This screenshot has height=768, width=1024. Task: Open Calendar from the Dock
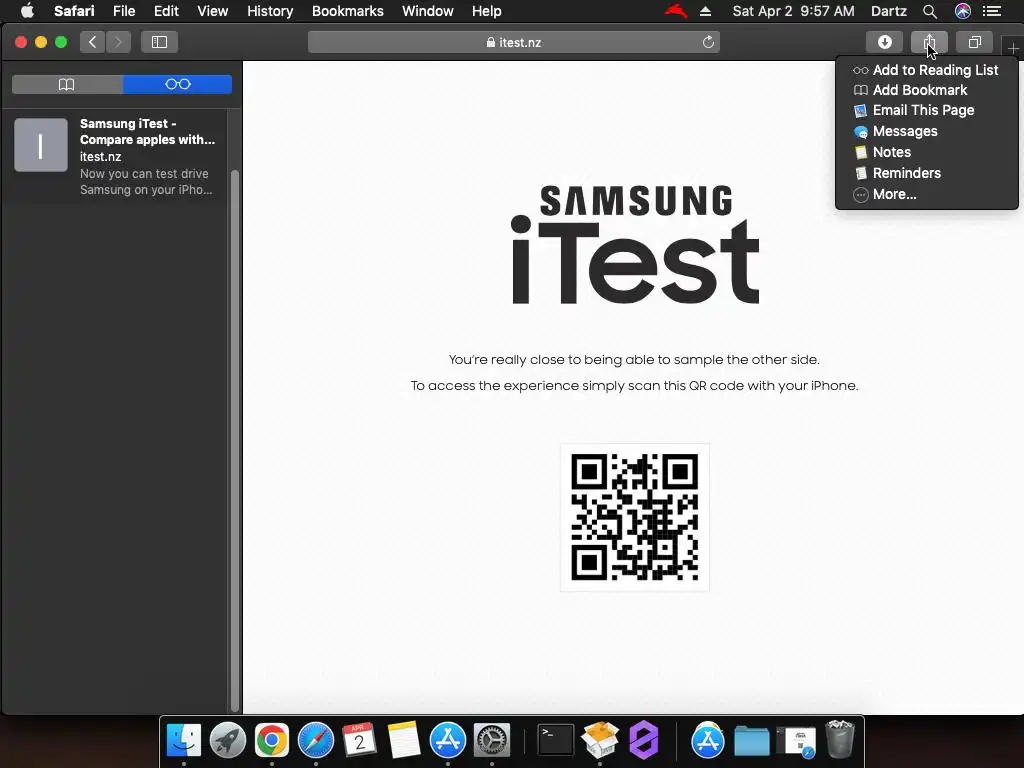point(359,740)
